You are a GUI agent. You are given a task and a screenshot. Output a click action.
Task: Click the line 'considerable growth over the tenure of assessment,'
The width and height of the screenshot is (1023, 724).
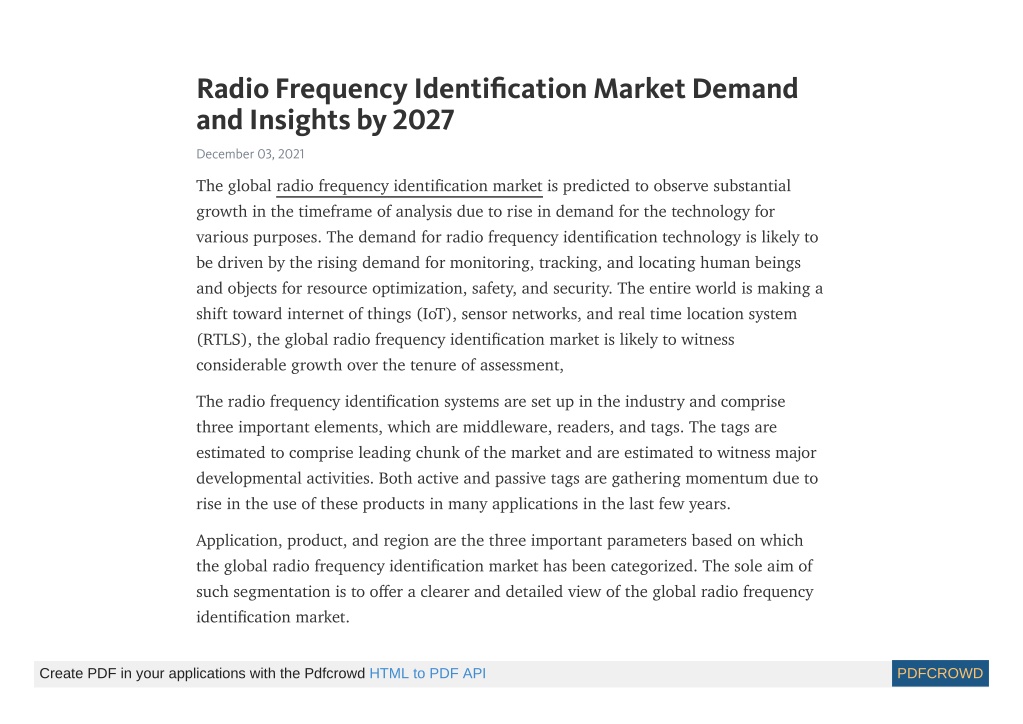click(380, 365)
